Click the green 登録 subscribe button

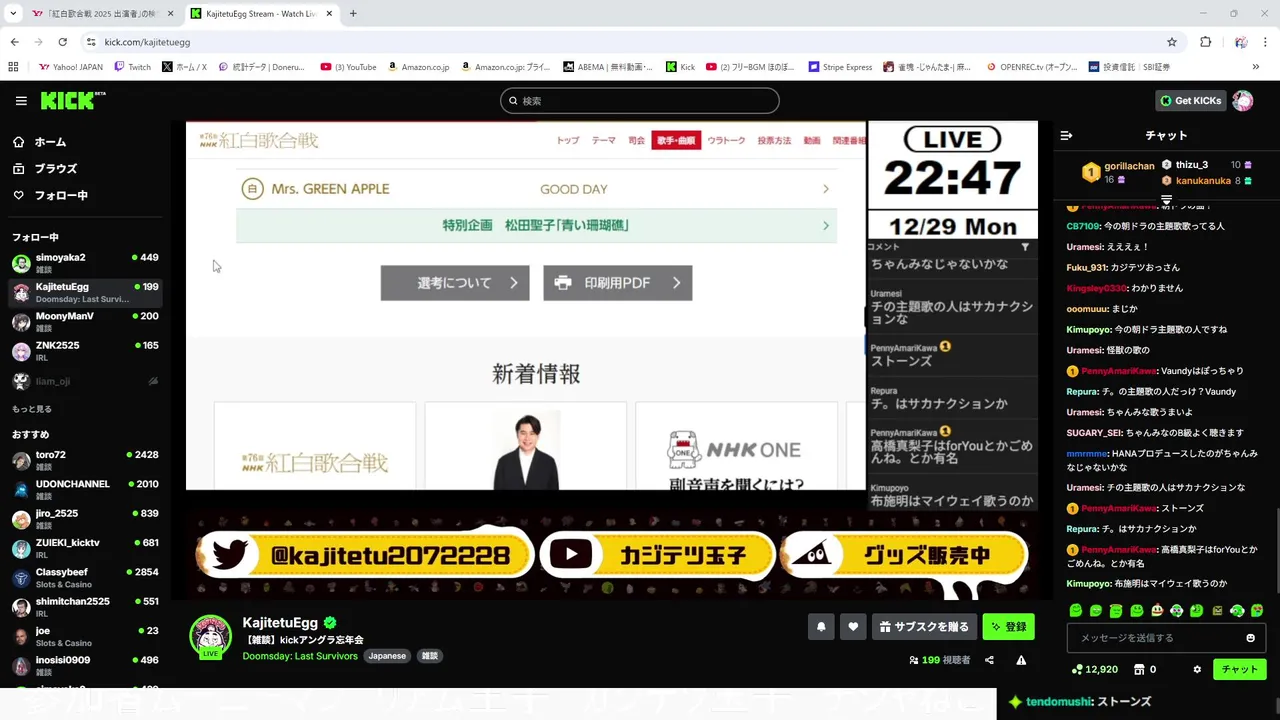pyautogui.click(x=1008, y=627)
